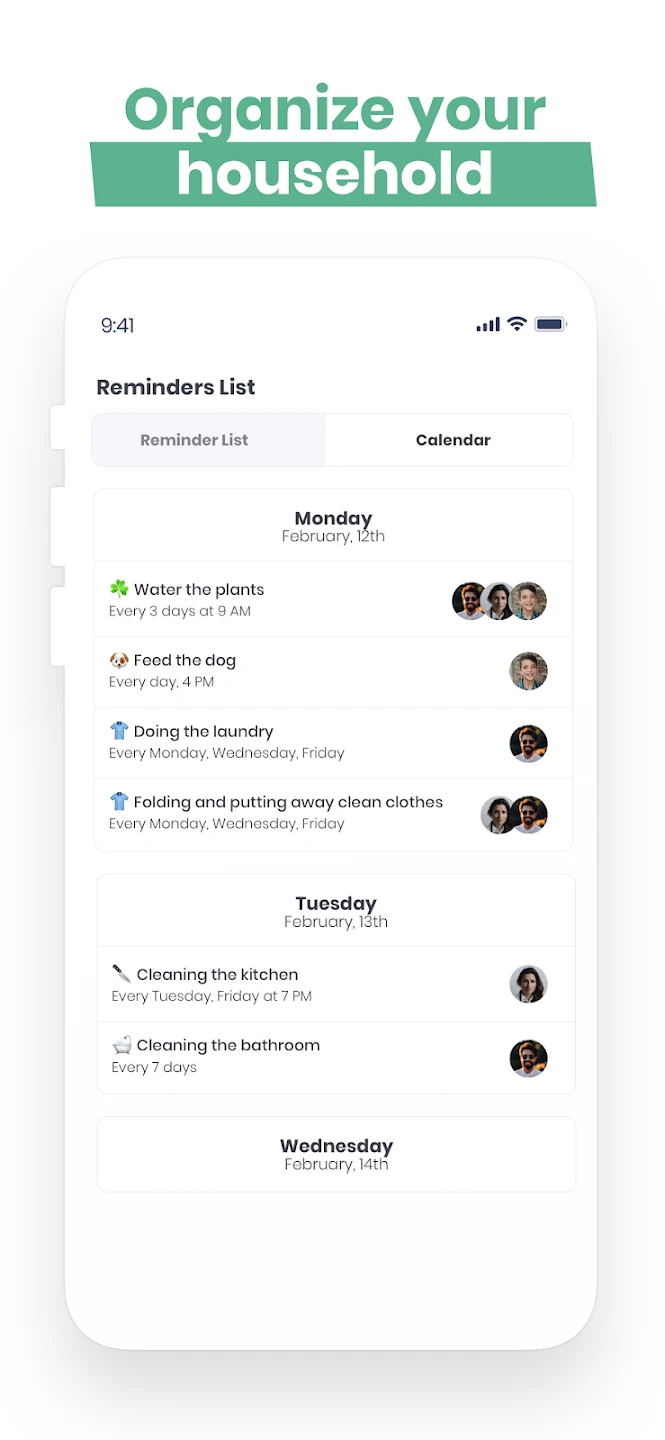
Task: Click the shirt icon beside Doing the laundry
Action: (119, 731)
